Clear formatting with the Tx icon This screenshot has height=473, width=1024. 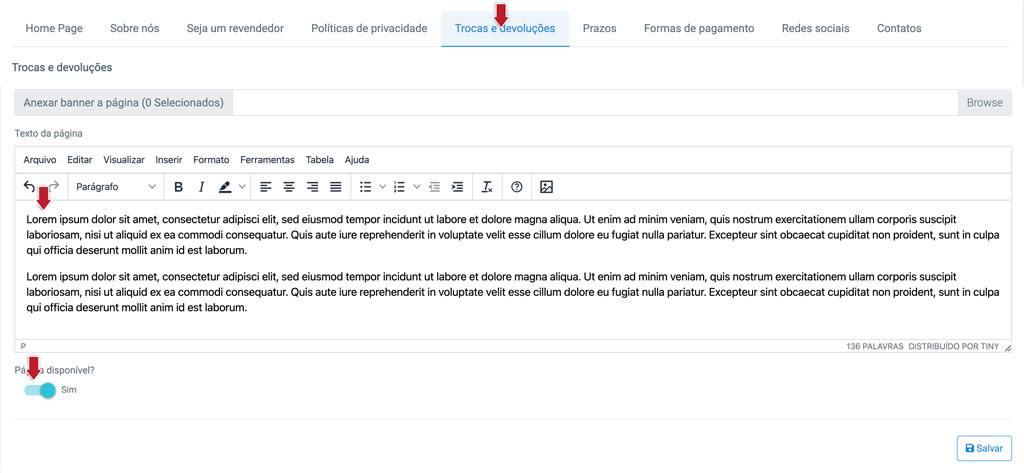pos(487,188)
